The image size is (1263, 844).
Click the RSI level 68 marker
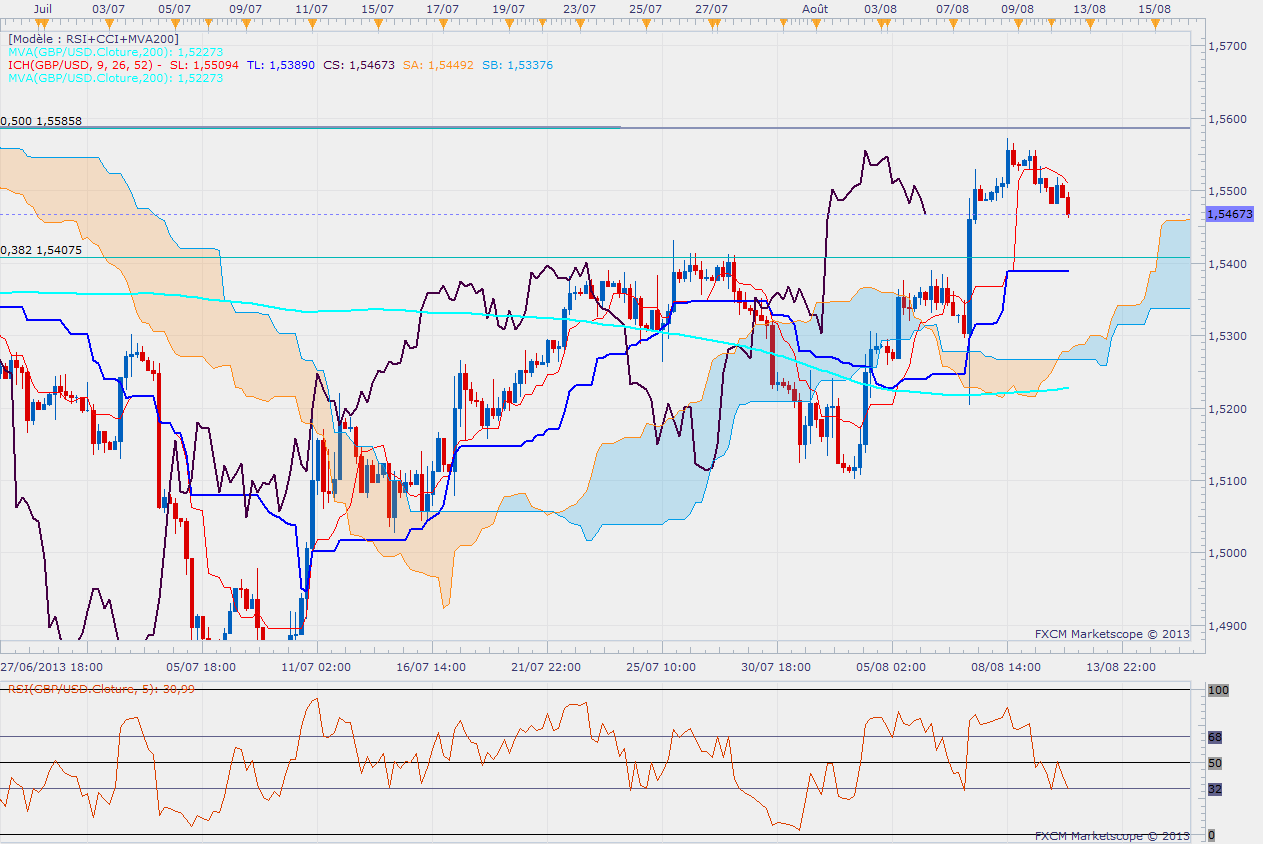(x=1216, y=737)
